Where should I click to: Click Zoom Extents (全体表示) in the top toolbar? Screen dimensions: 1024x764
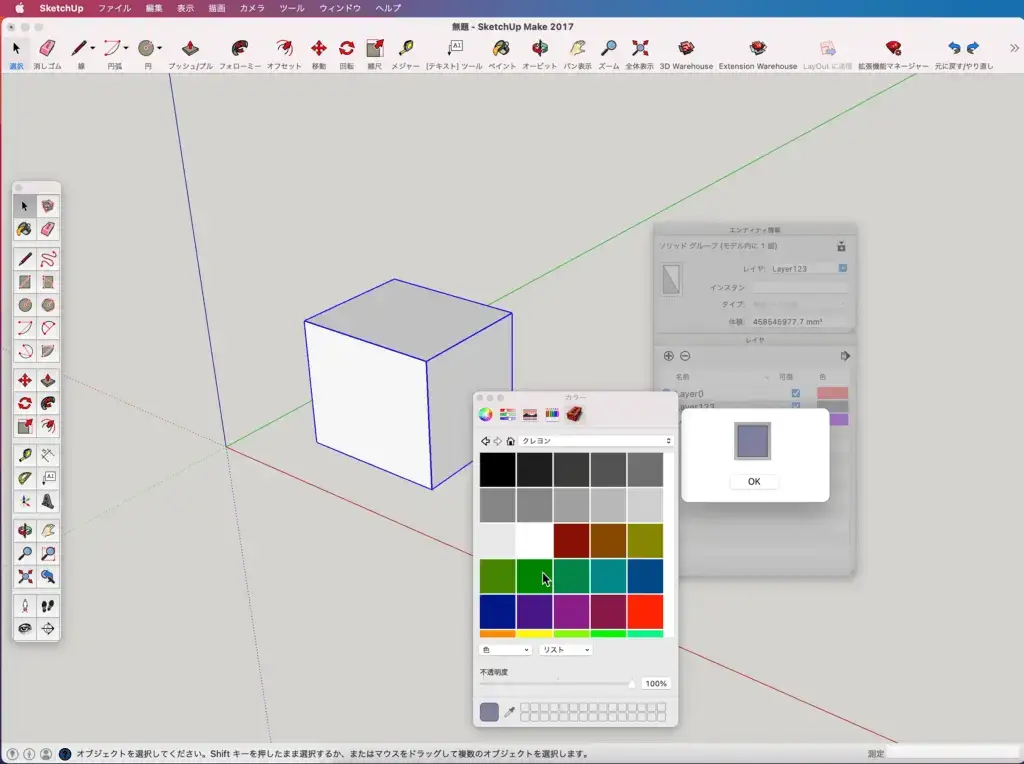click(x=639, y=54)
